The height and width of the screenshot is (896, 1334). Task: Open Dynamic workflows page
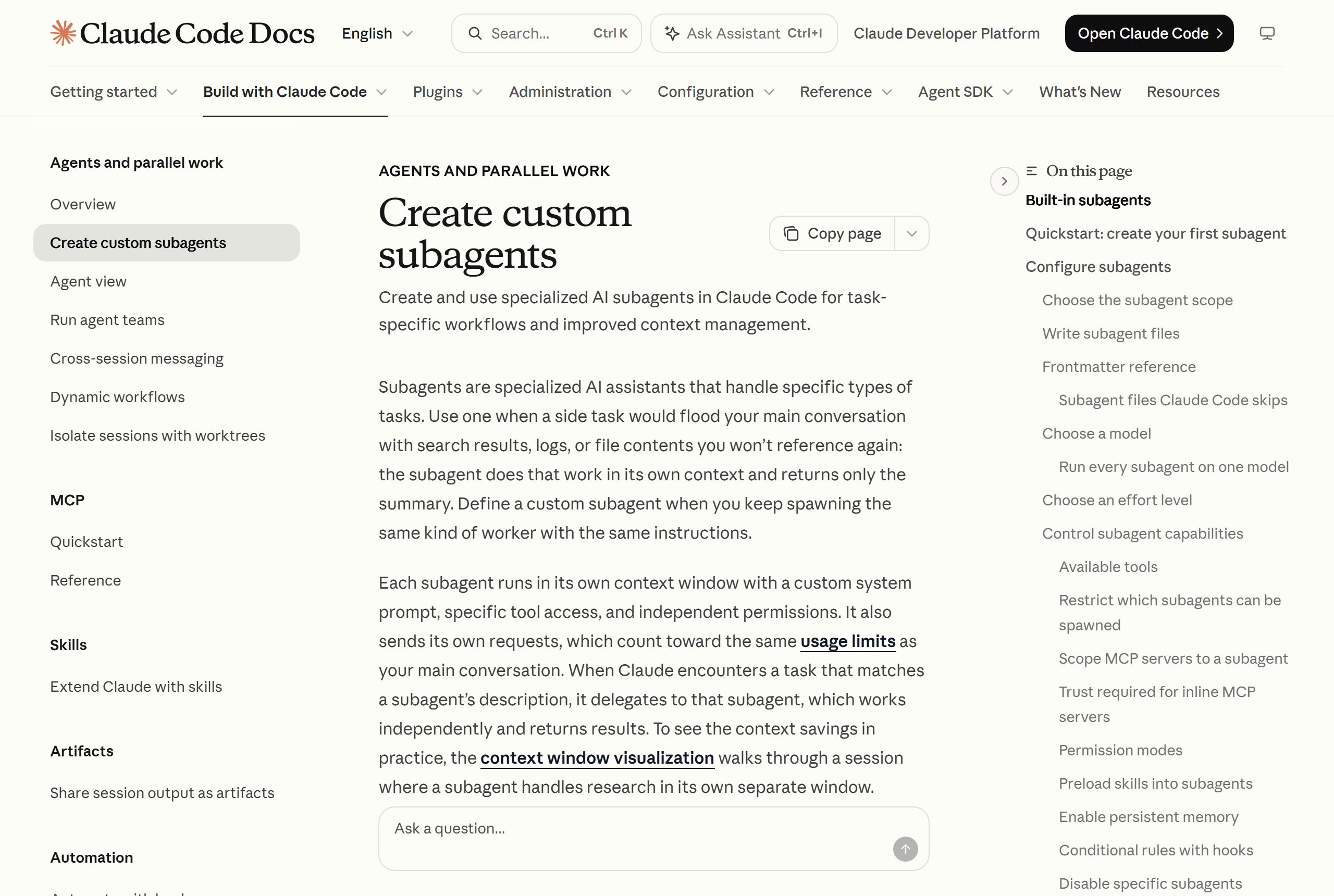[x=118, y=396]
